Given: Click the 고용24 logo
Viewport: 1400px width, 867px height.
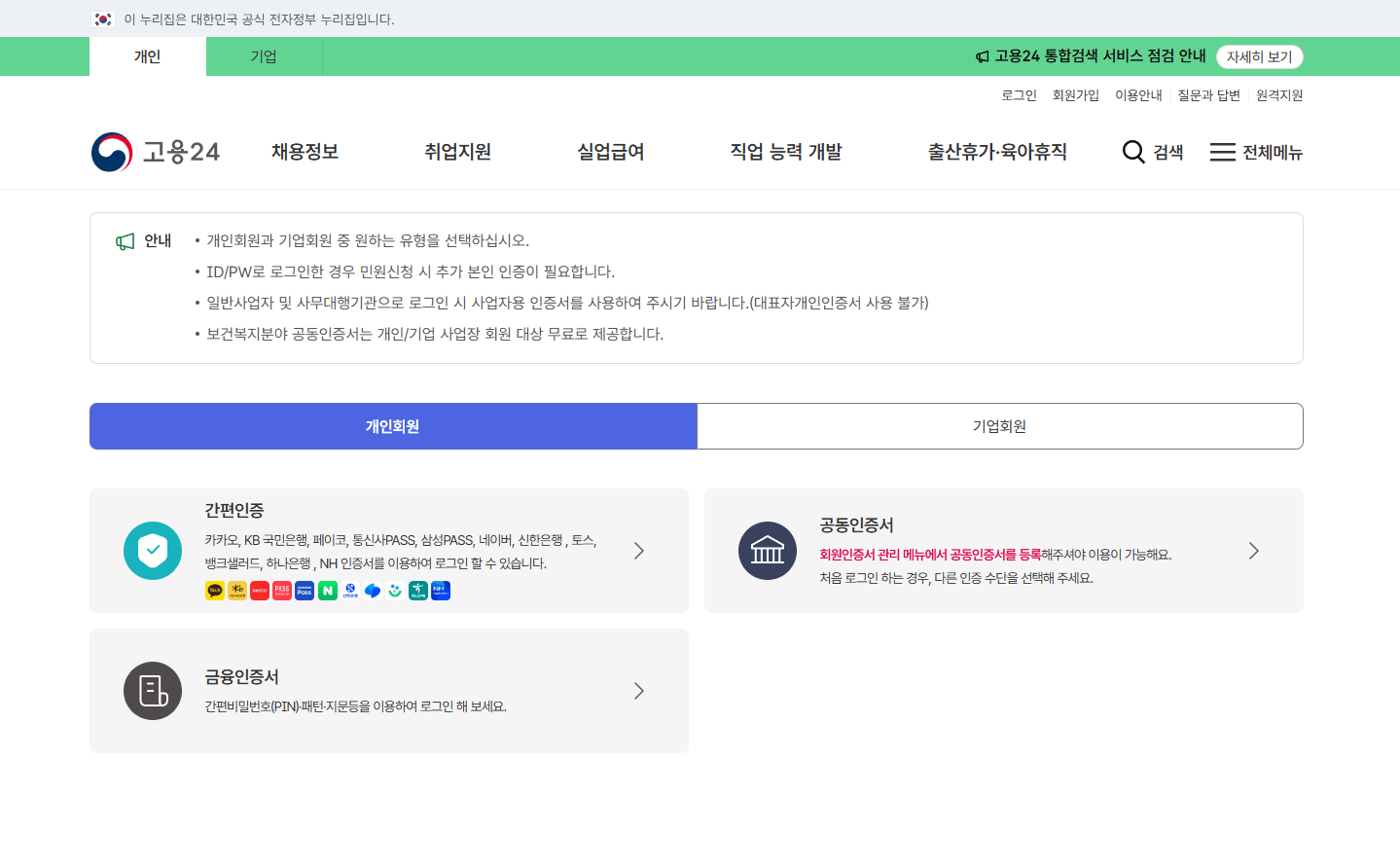Looking at the screenshot, I should (156, 150).
